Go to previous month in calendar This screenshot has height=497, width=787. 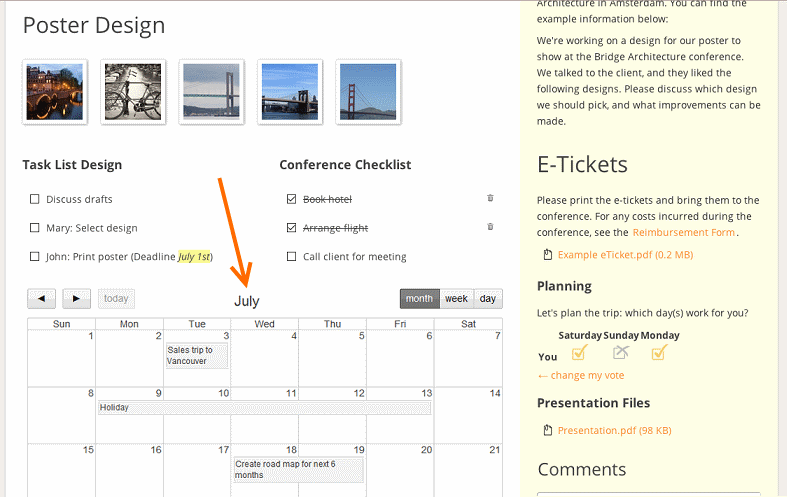[x=42, y=299]
